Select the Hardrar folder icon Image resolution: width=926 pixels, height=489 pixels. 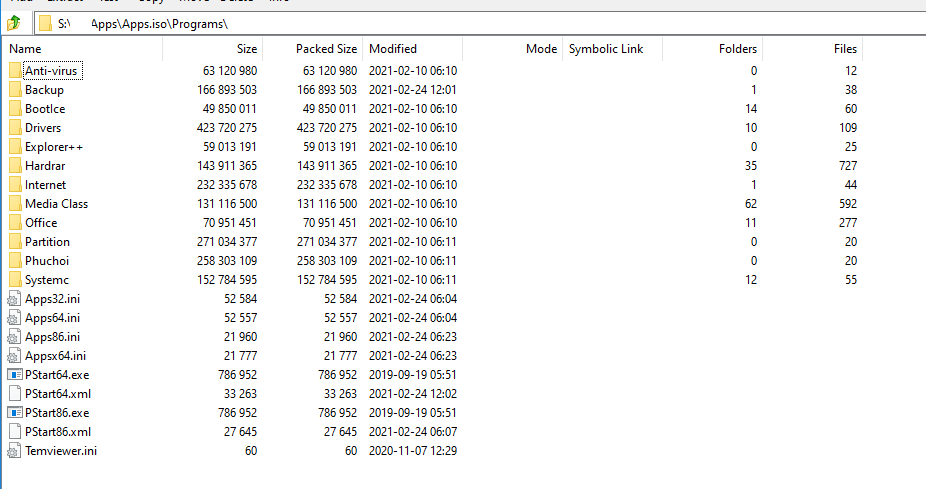point(15,166)
